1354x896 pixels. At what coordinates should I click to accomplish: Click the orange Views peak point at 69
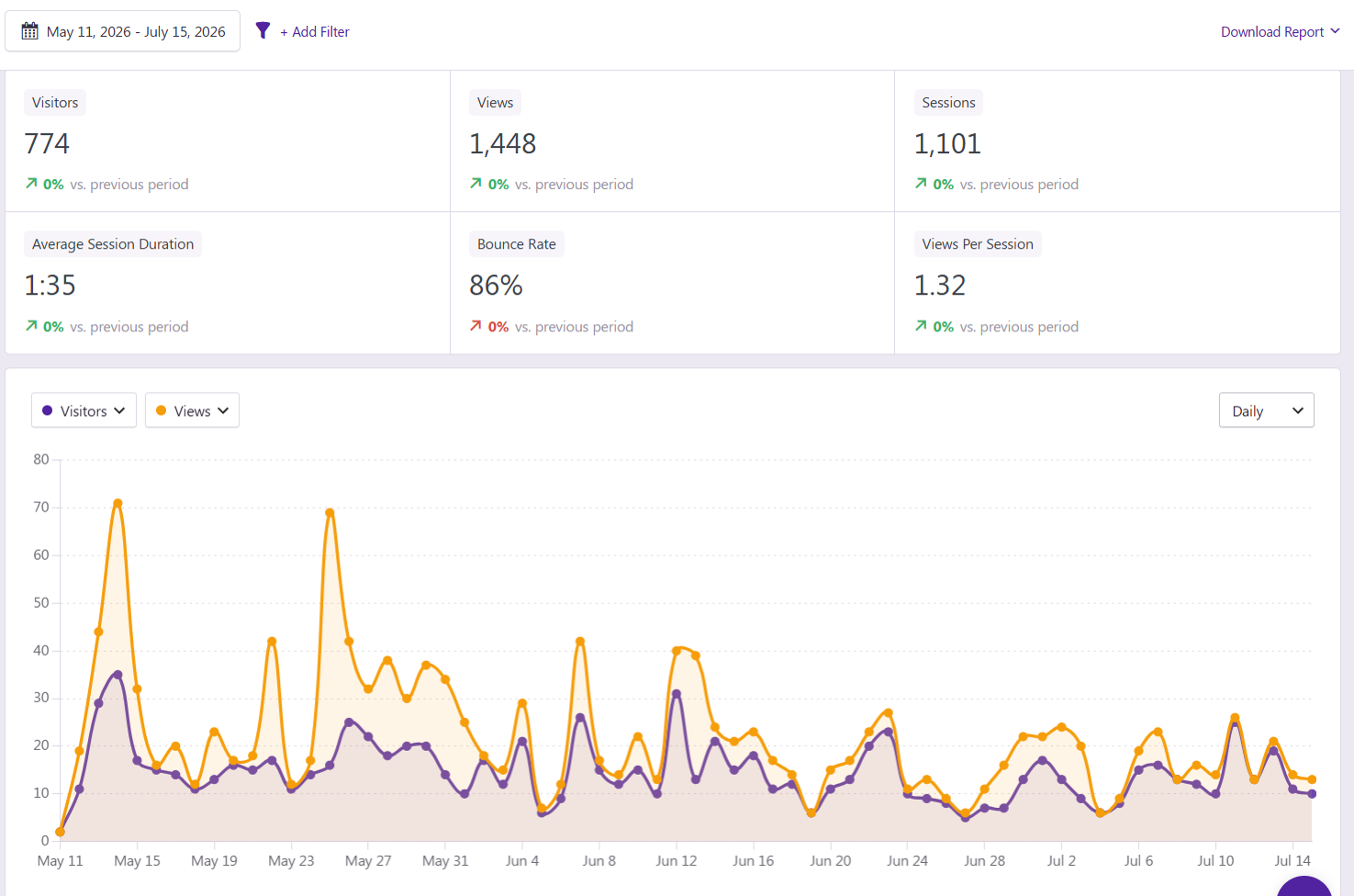[x=330, y=512]
